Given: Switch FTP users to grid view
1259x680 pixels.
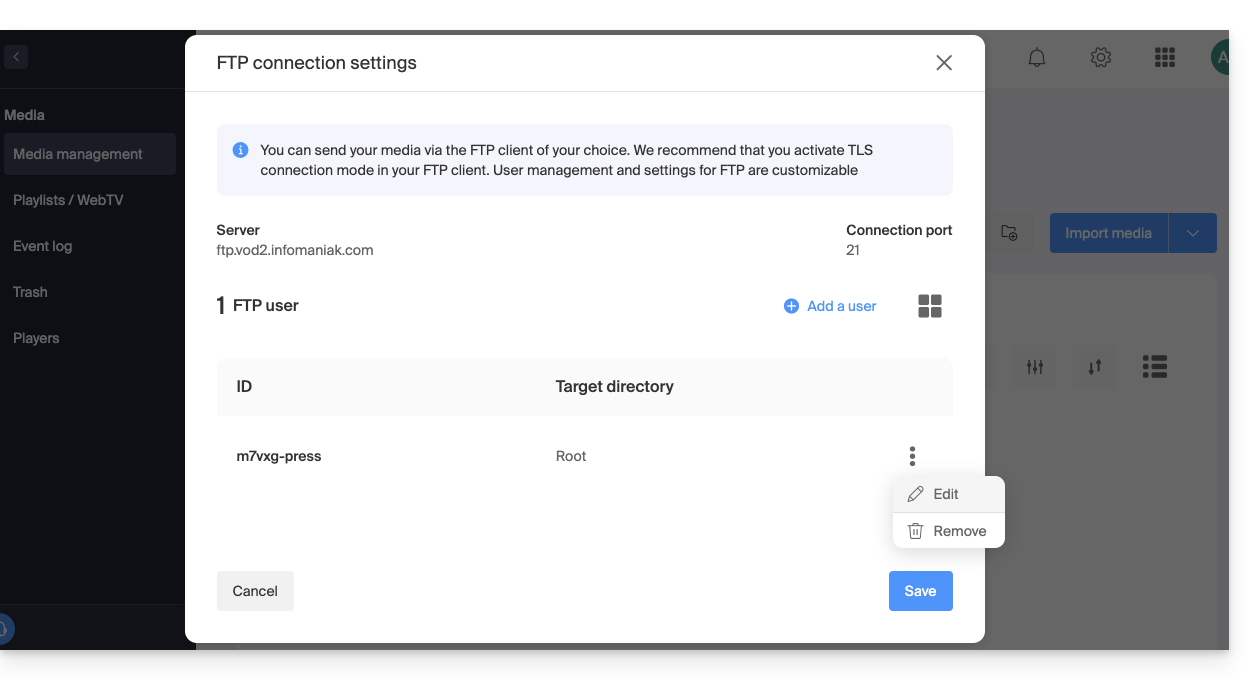Looking at the screenshot, I should [x=930, y=306].
